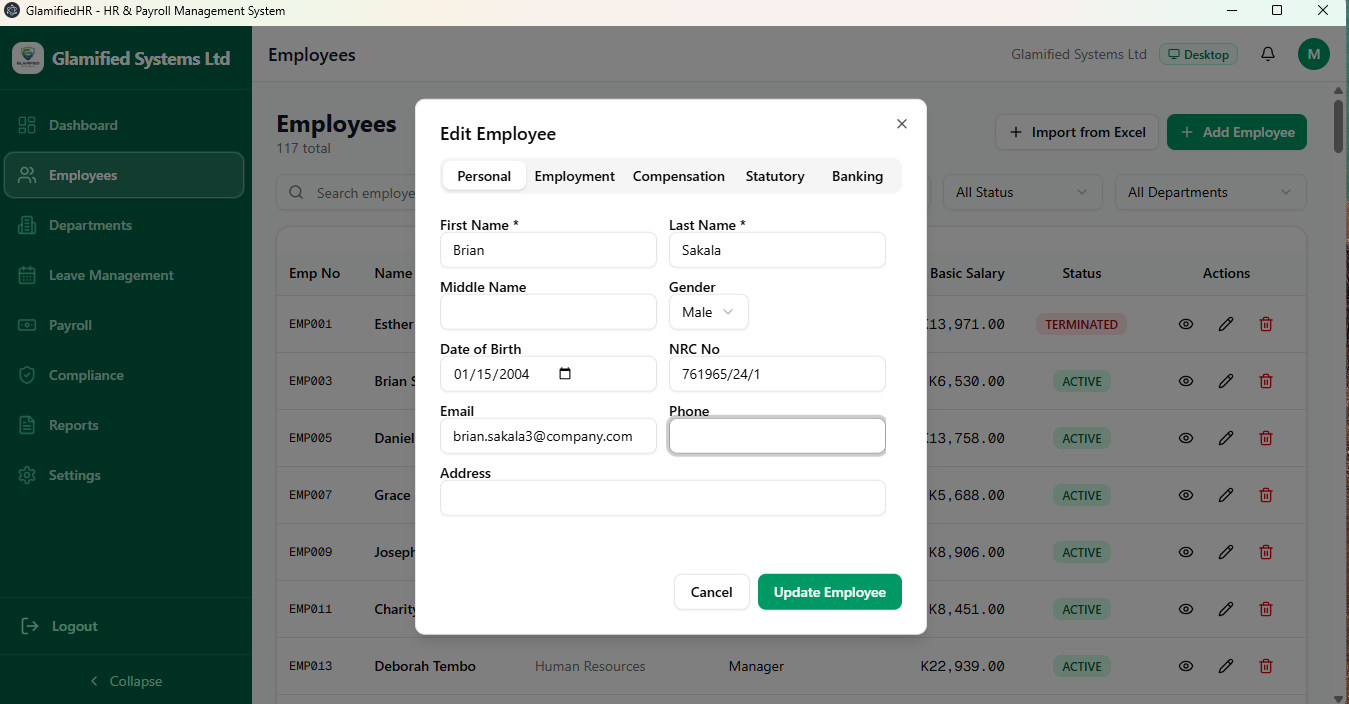Delete EMP013 with trash icon
This screenshot has width=1349, height=704.
(1266, 666)
